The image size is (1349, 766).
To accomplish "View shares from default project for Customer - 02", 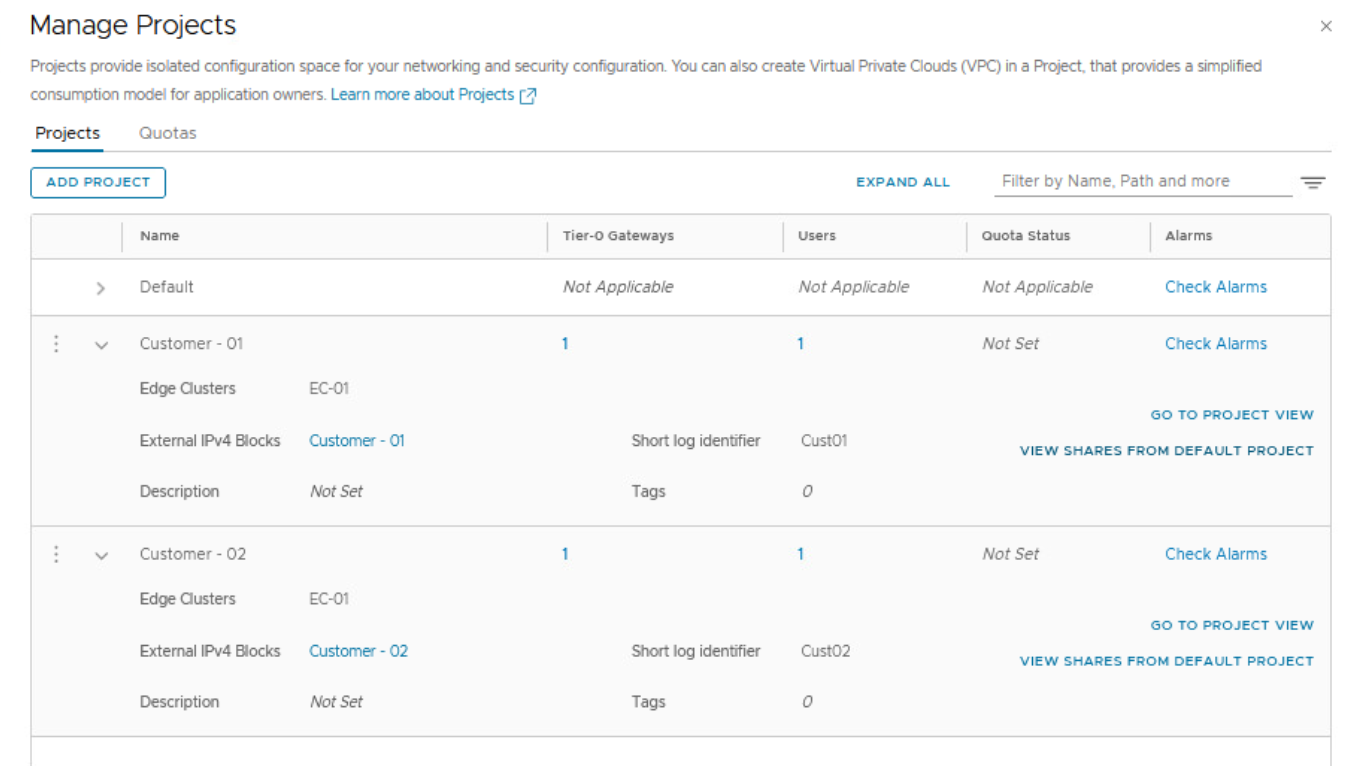I will pyautogui.click(x=1166, y=661).
